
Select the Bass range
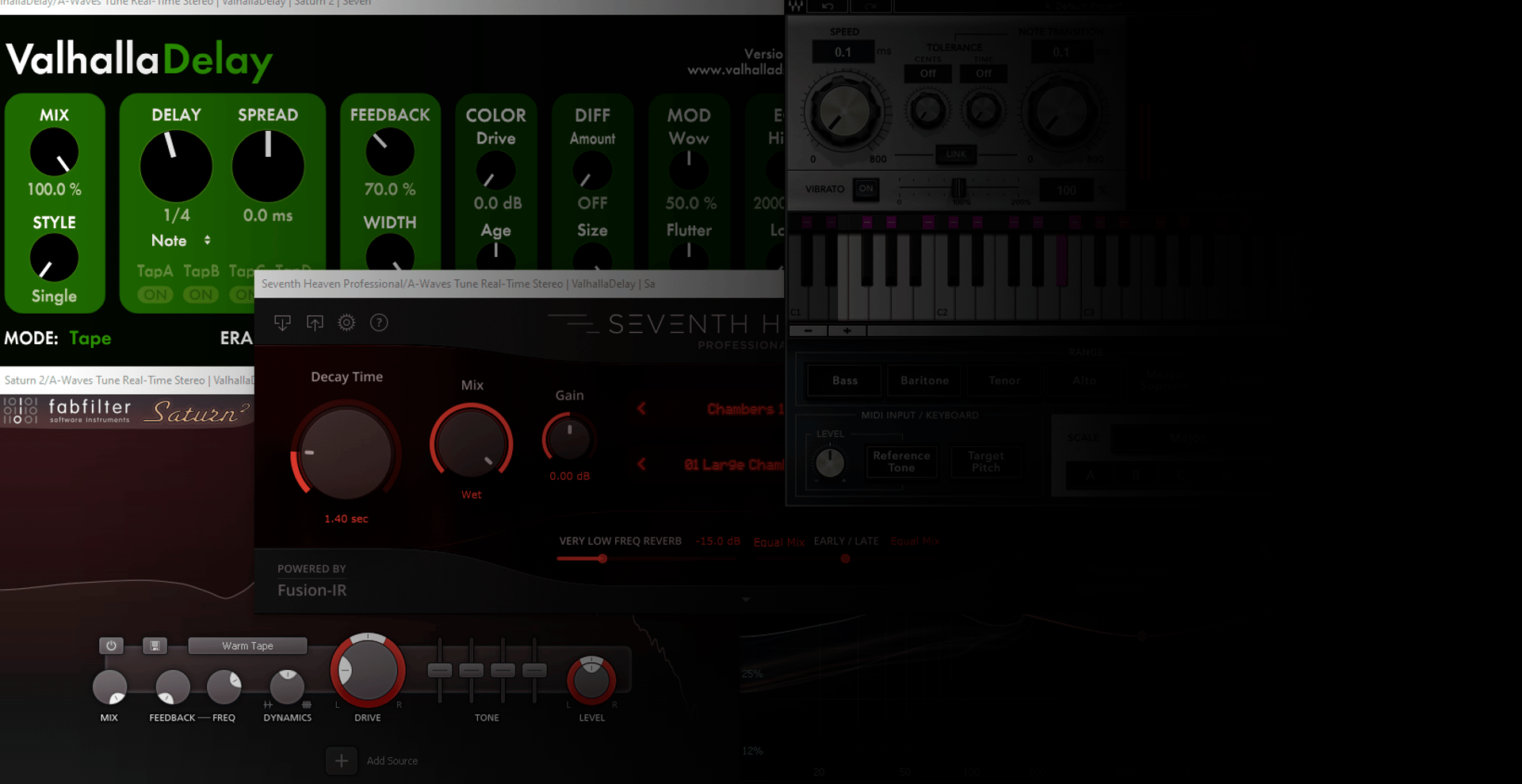(x=844, y=381)
